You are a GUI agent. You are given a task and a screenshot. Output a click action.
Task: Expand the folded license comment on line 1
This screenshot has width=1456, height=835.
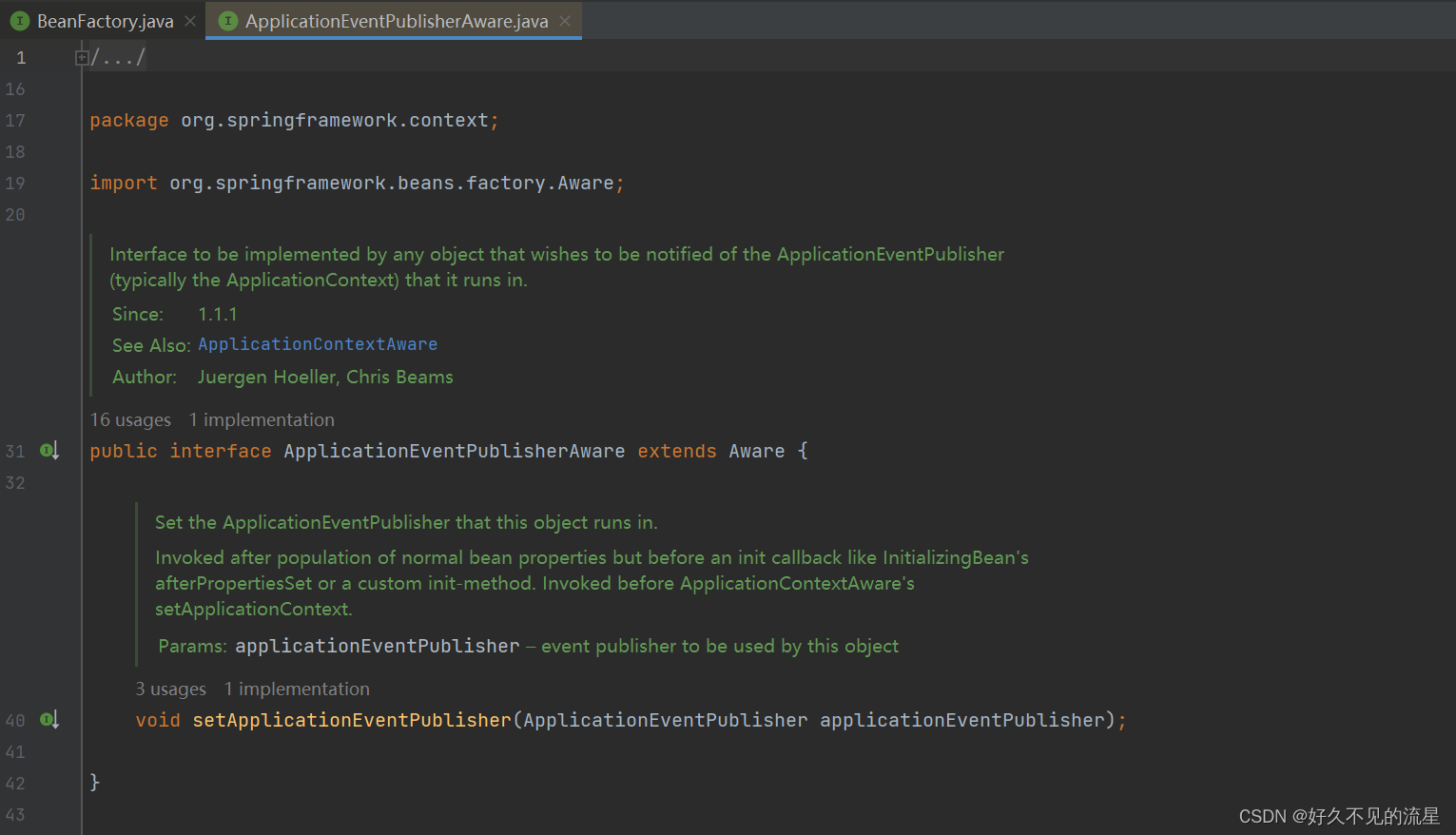82,58
